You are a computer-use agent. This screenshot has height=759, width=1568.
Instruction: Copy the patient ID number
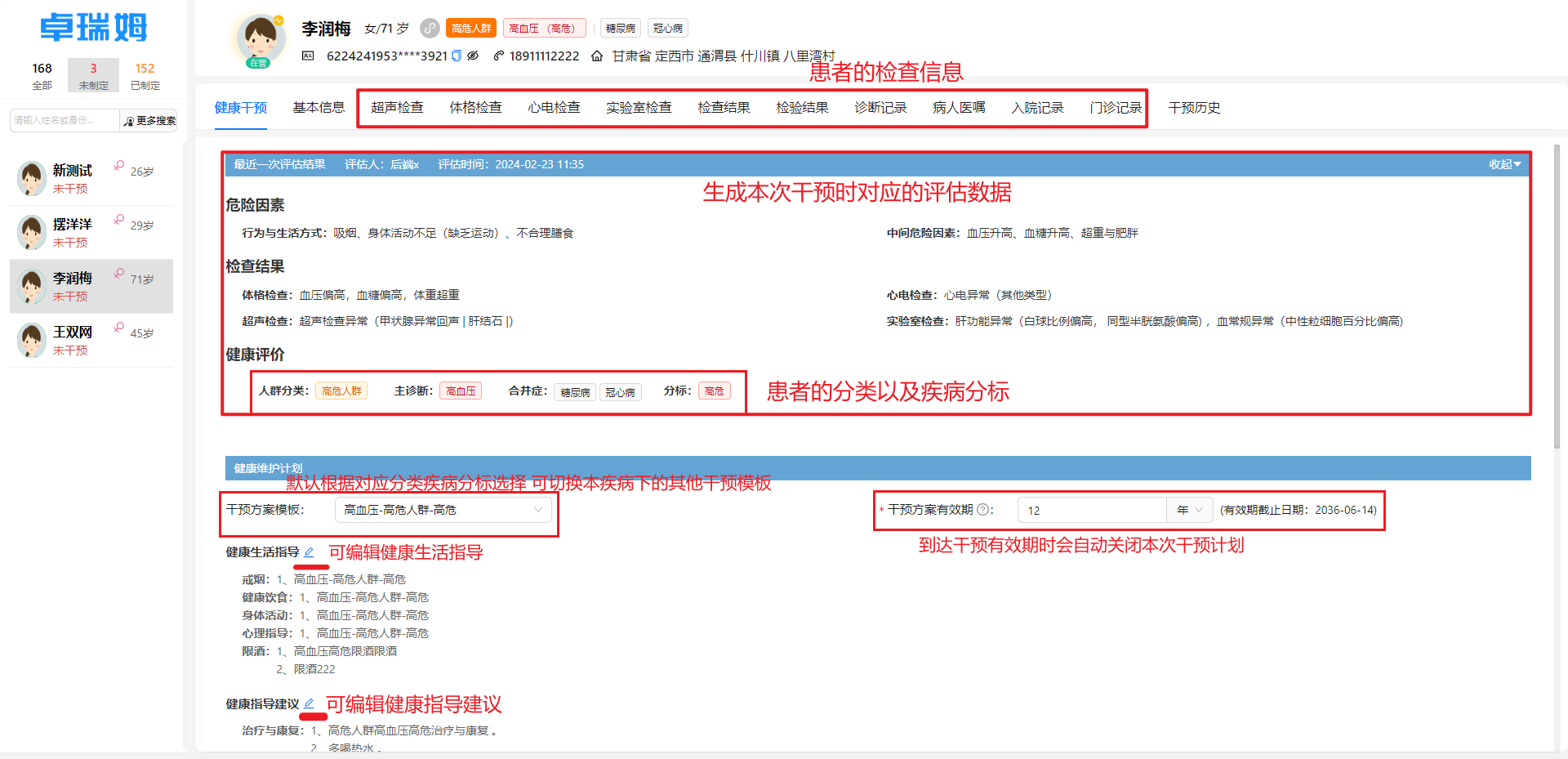pos(457,56)
